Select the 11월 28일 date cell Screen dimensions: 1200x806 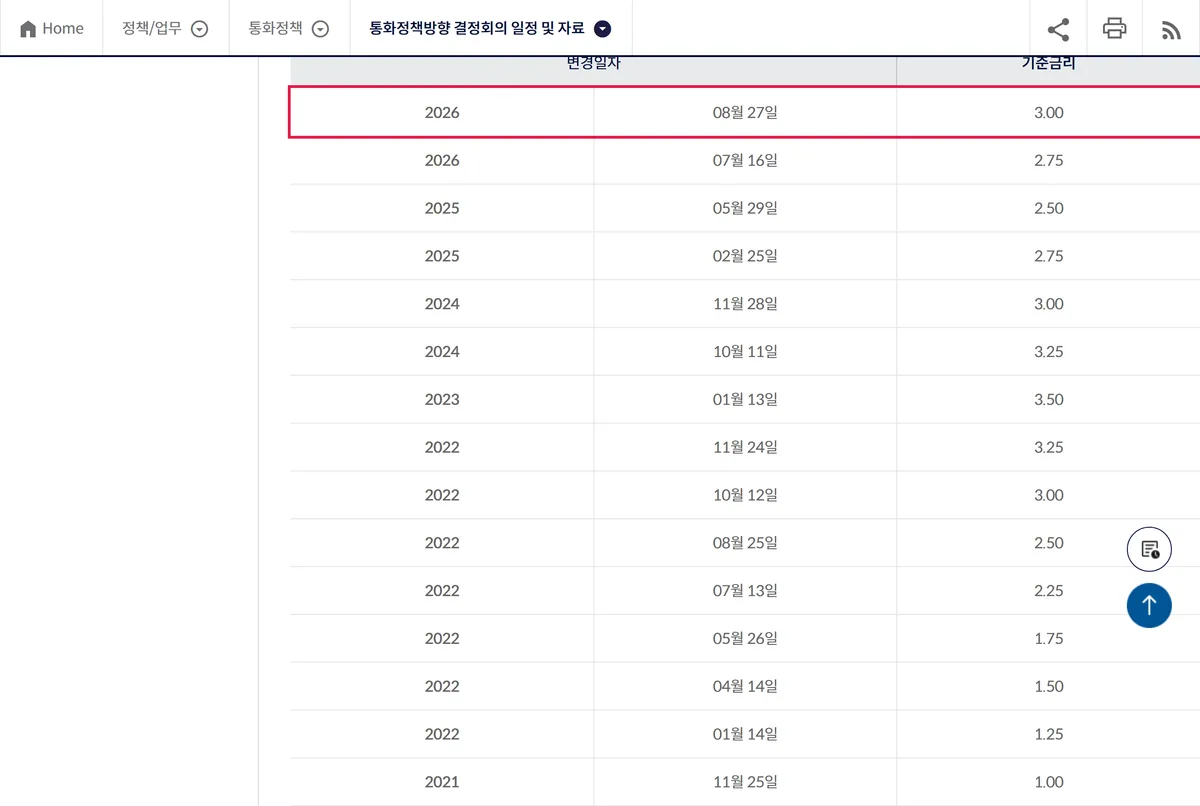(745, 304)
